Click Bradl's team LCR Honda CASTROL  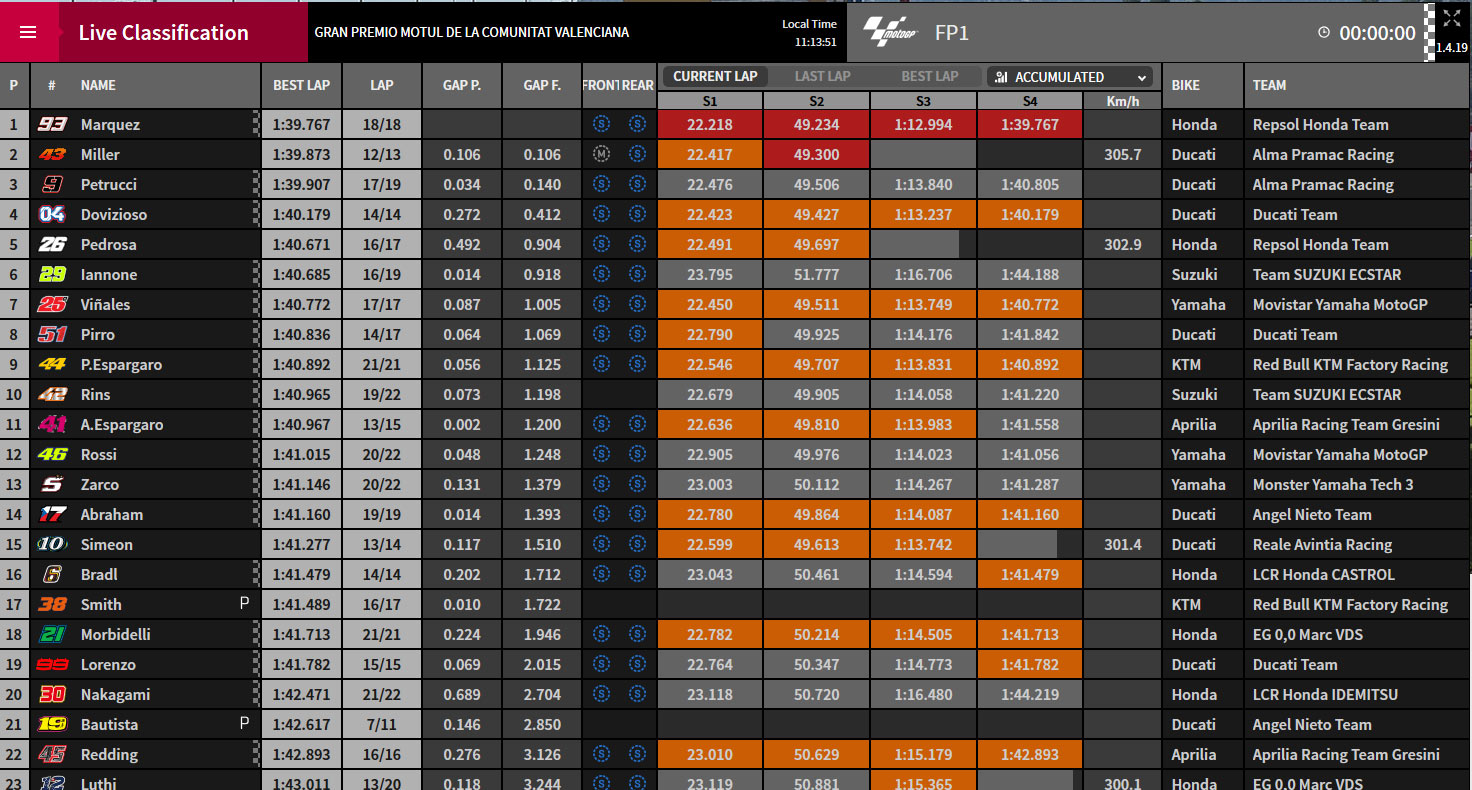click(x=1324, y=574)
